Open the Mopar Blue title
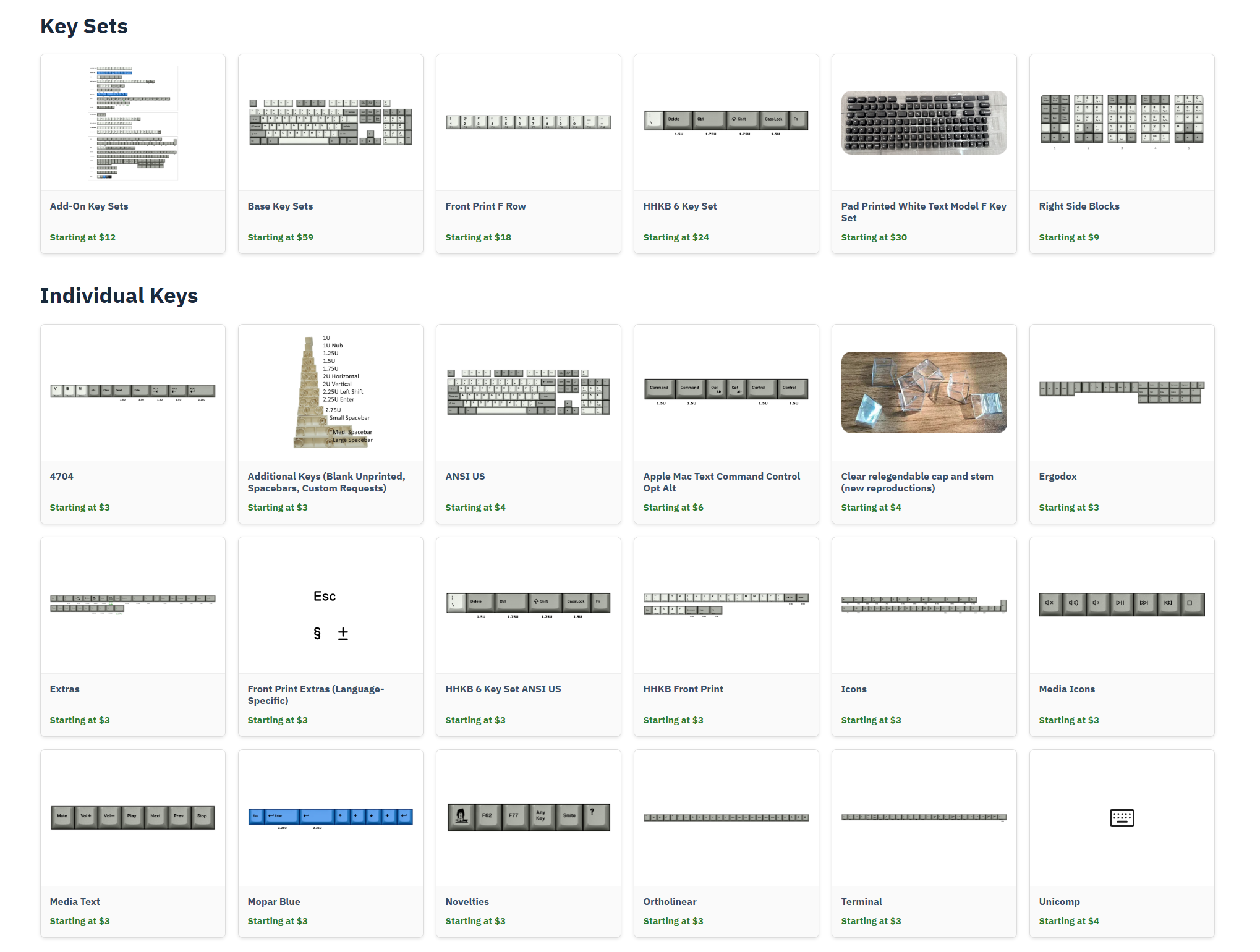The width and height of the screenshot is (1260, 952). (274, 902)
